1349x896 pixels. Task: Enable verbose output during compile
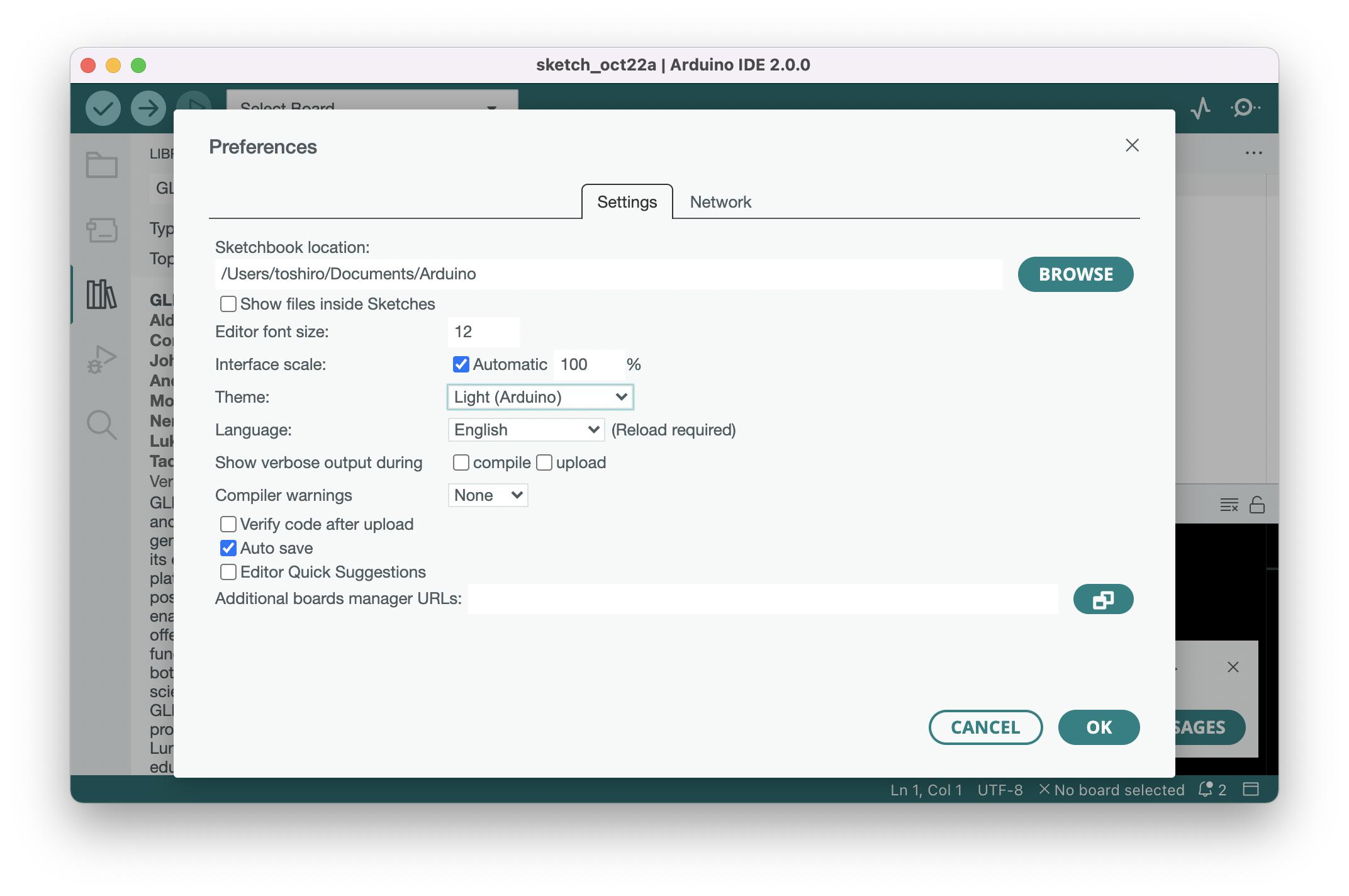tap(461, 462)
